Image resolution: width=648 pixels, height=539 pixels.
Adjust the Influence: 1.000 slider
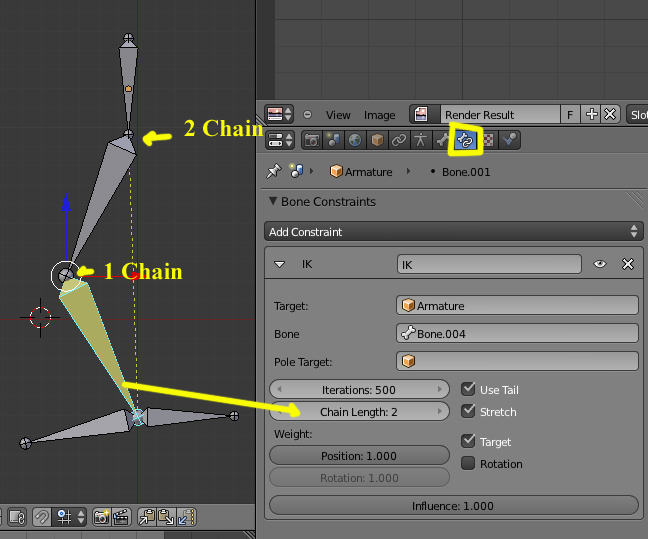coord(453,506)
